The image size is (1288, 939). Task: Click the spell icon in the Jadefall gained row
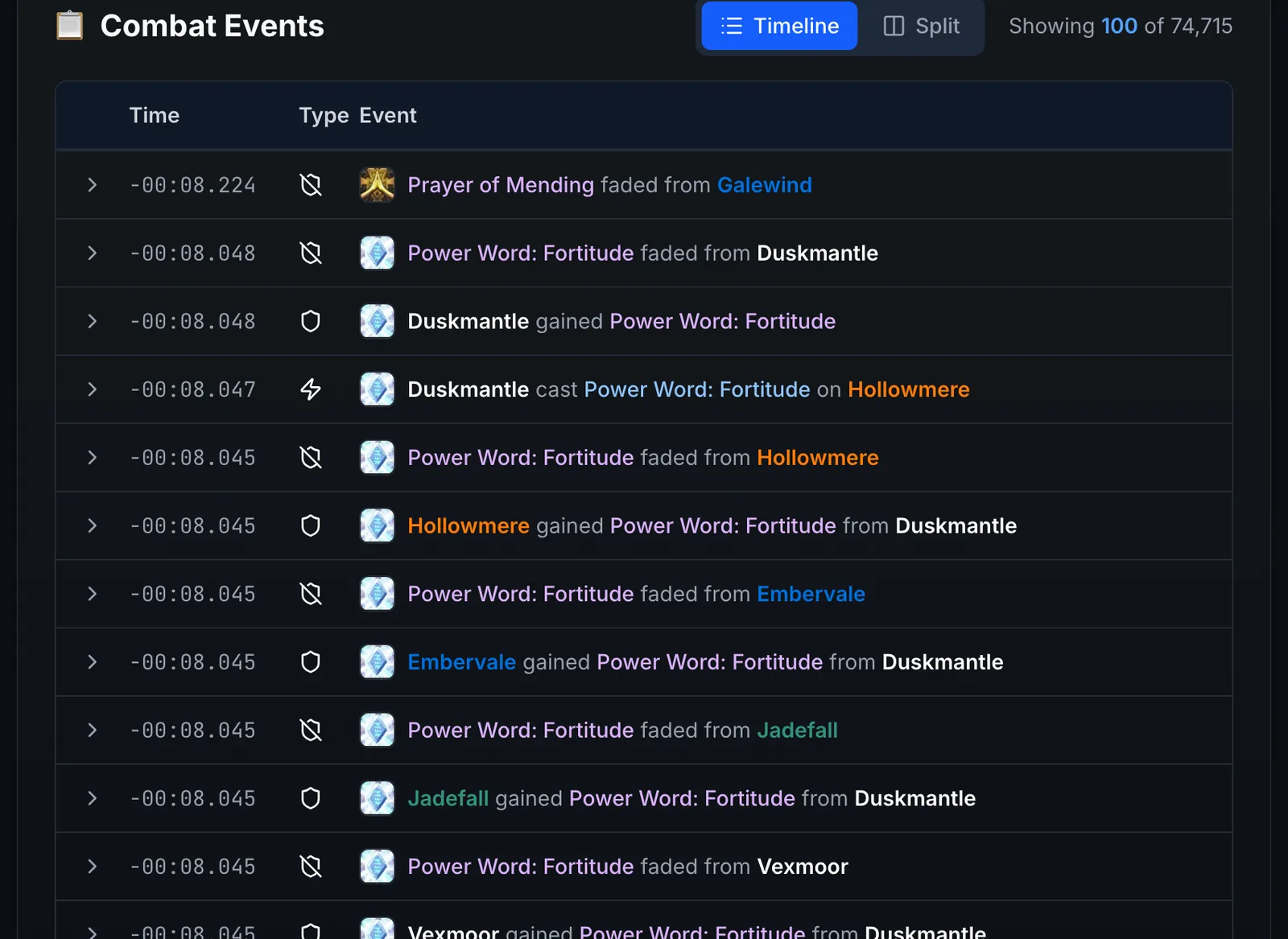(x=377, y=798)
